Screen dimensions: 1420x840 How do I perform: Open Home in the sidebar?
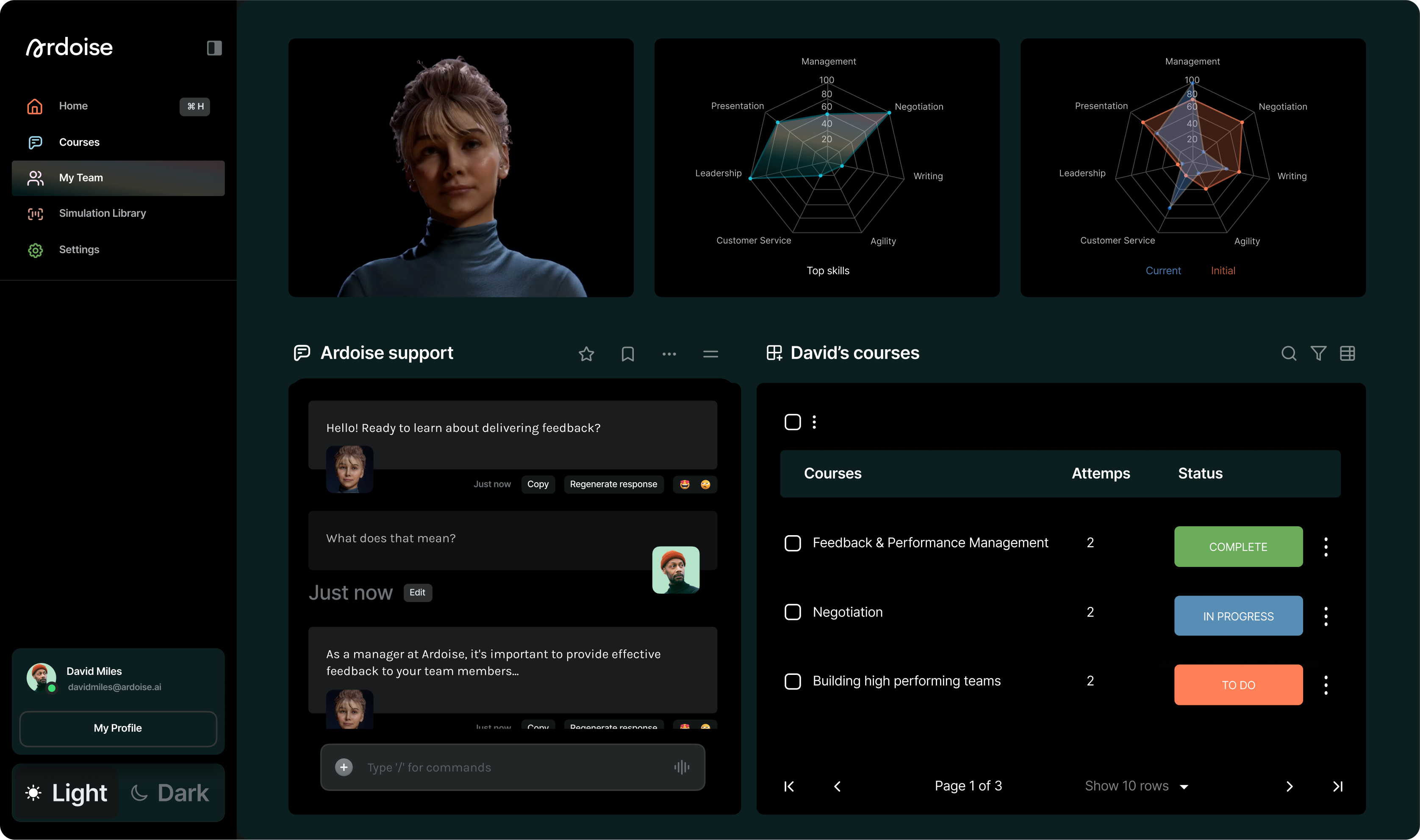118,106
